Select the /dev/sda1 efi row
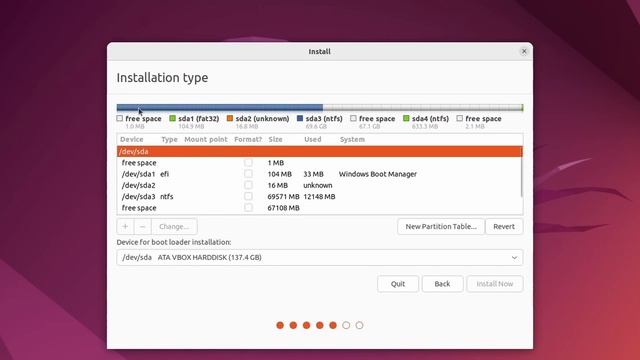The height and width of the screenshot is (360, 640). coord(320,174)
